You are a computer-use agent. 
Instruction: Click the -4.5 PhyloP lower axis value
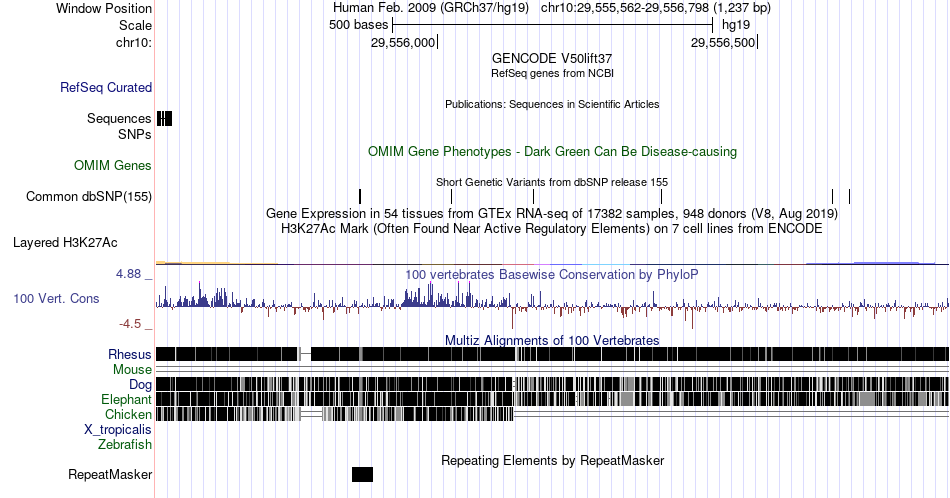[x=130, y=324]
